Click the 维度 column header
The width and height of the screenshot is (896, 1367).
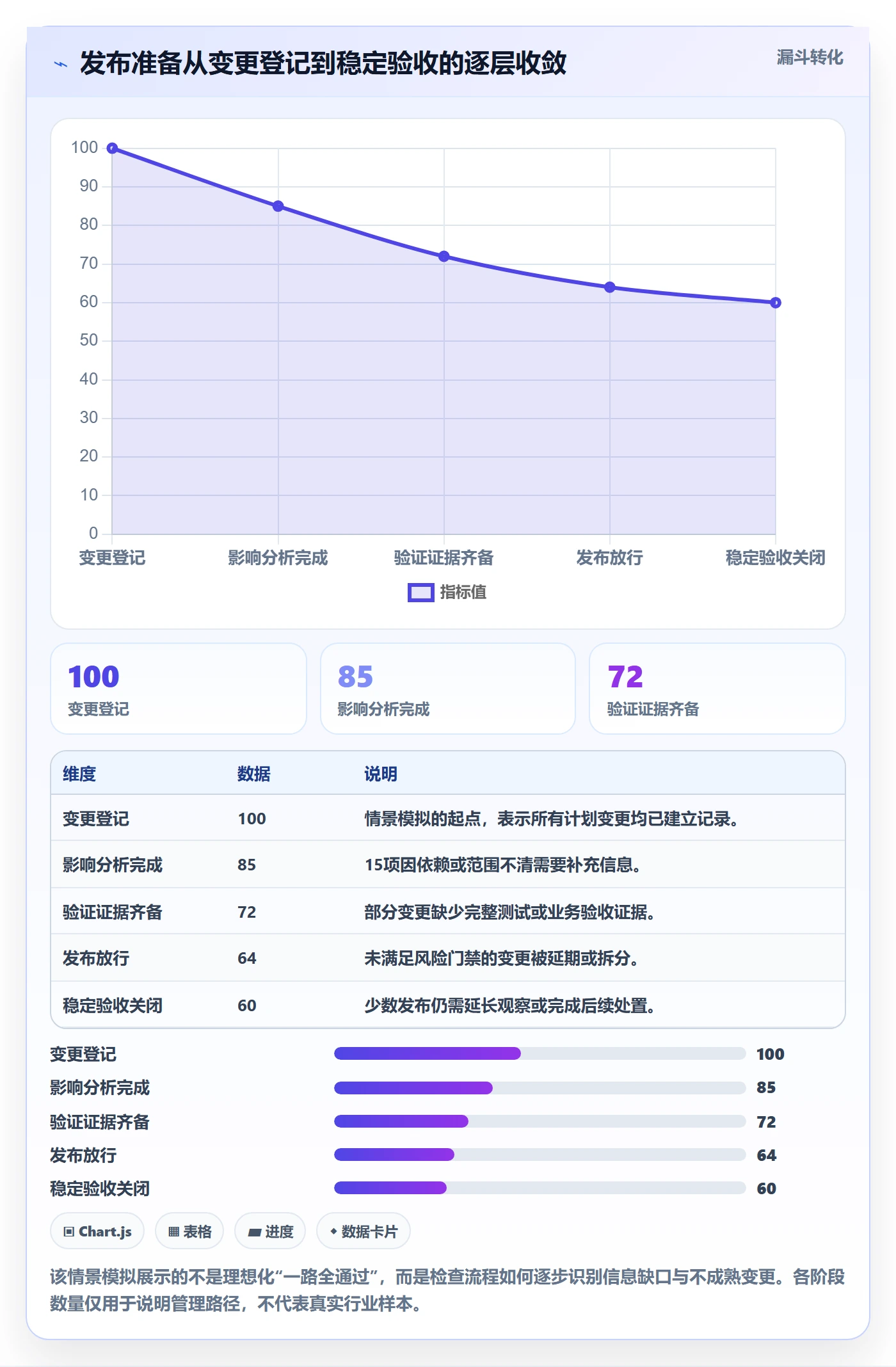79,774
